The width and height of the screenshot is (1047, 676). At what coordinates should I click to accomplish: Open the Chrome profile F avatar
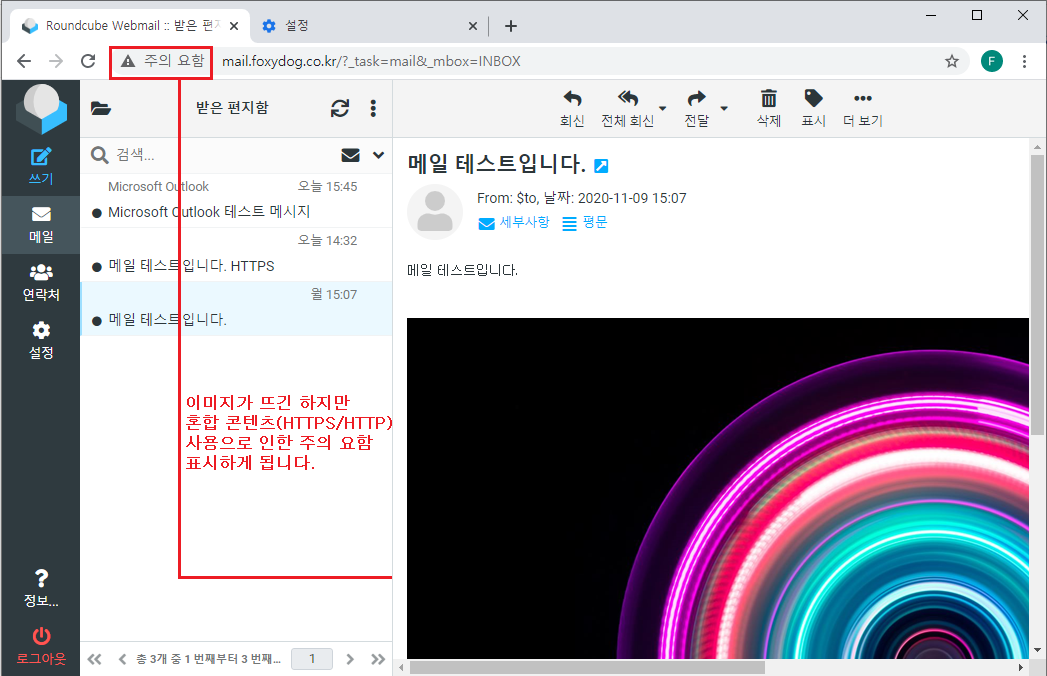[x=992, y=61]
